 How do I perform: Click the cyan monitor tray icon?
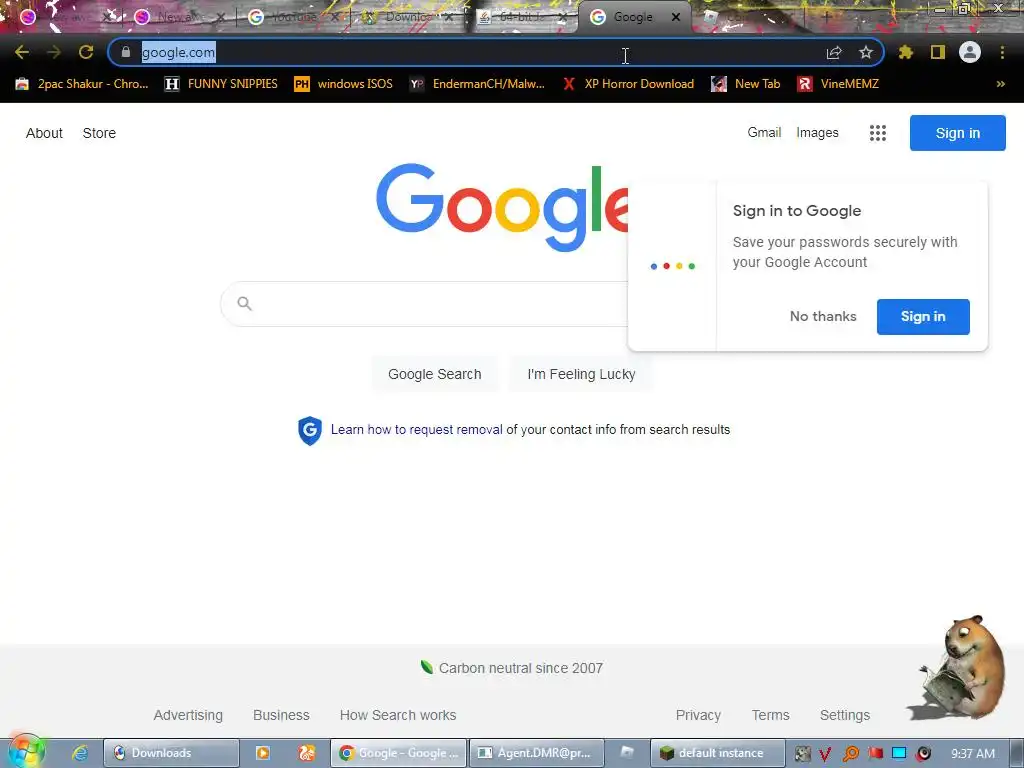[x=899, y=753]
